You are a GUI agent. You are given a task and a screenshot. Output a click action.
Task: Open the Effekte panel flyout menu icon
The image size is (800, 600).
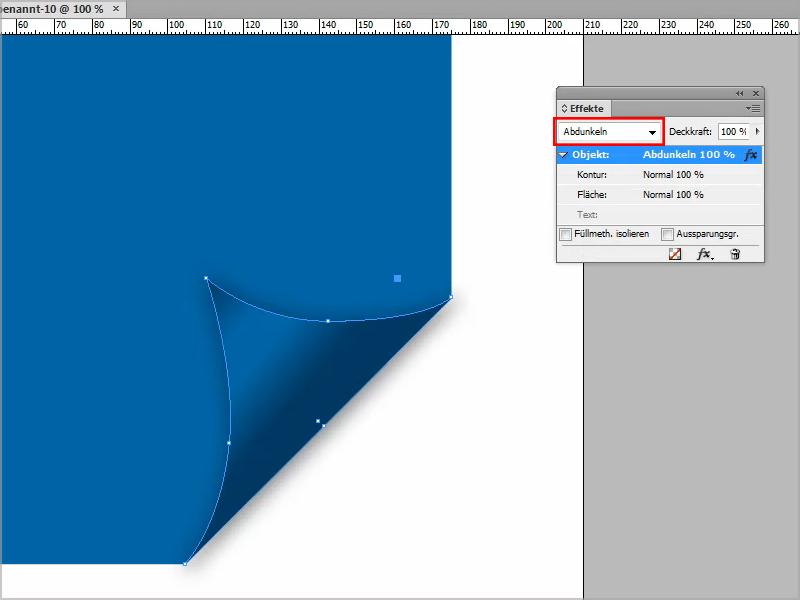[751, 107]
